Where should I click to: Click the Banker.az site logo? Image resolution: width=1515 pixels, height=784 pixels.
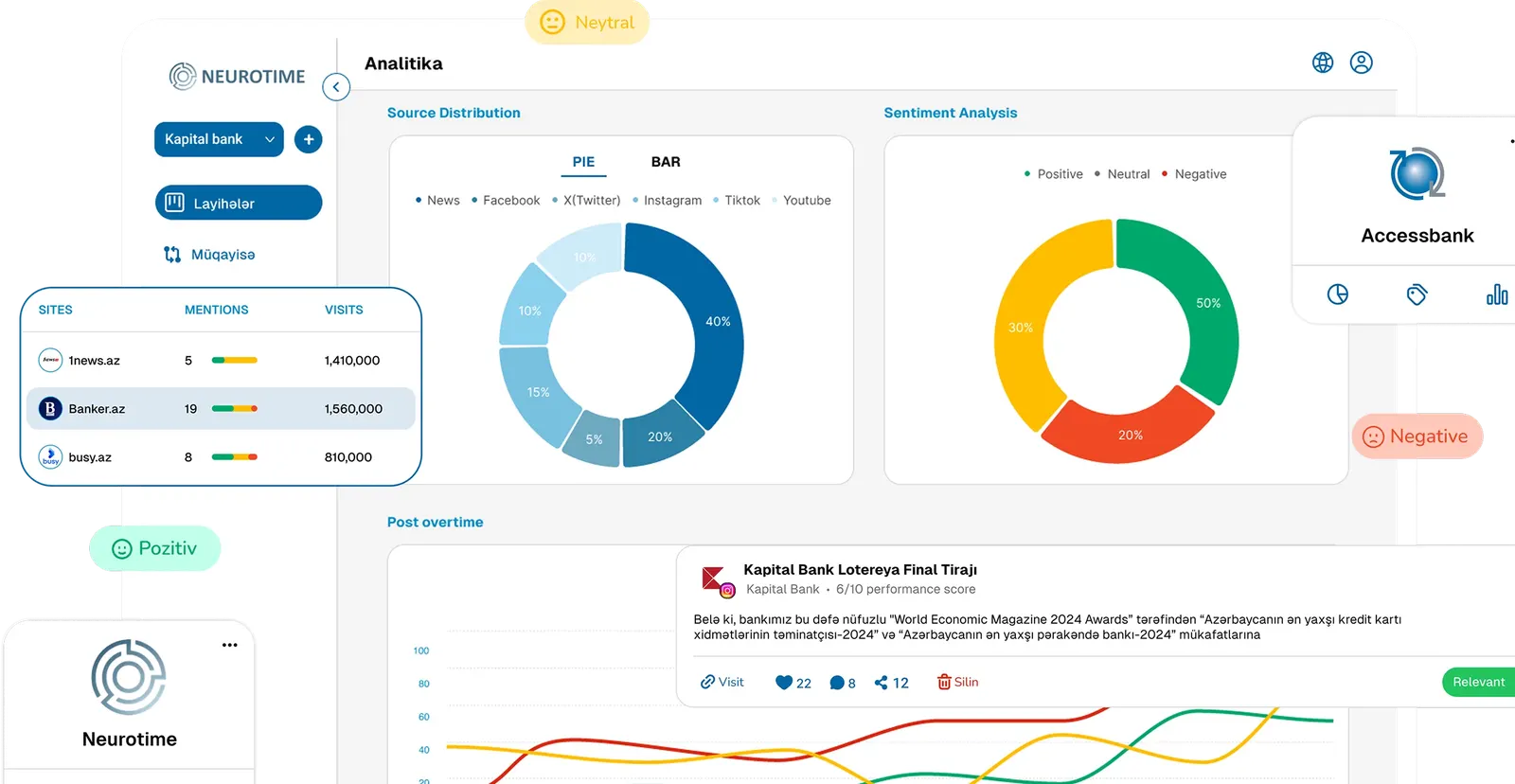[x=50, y=409]
